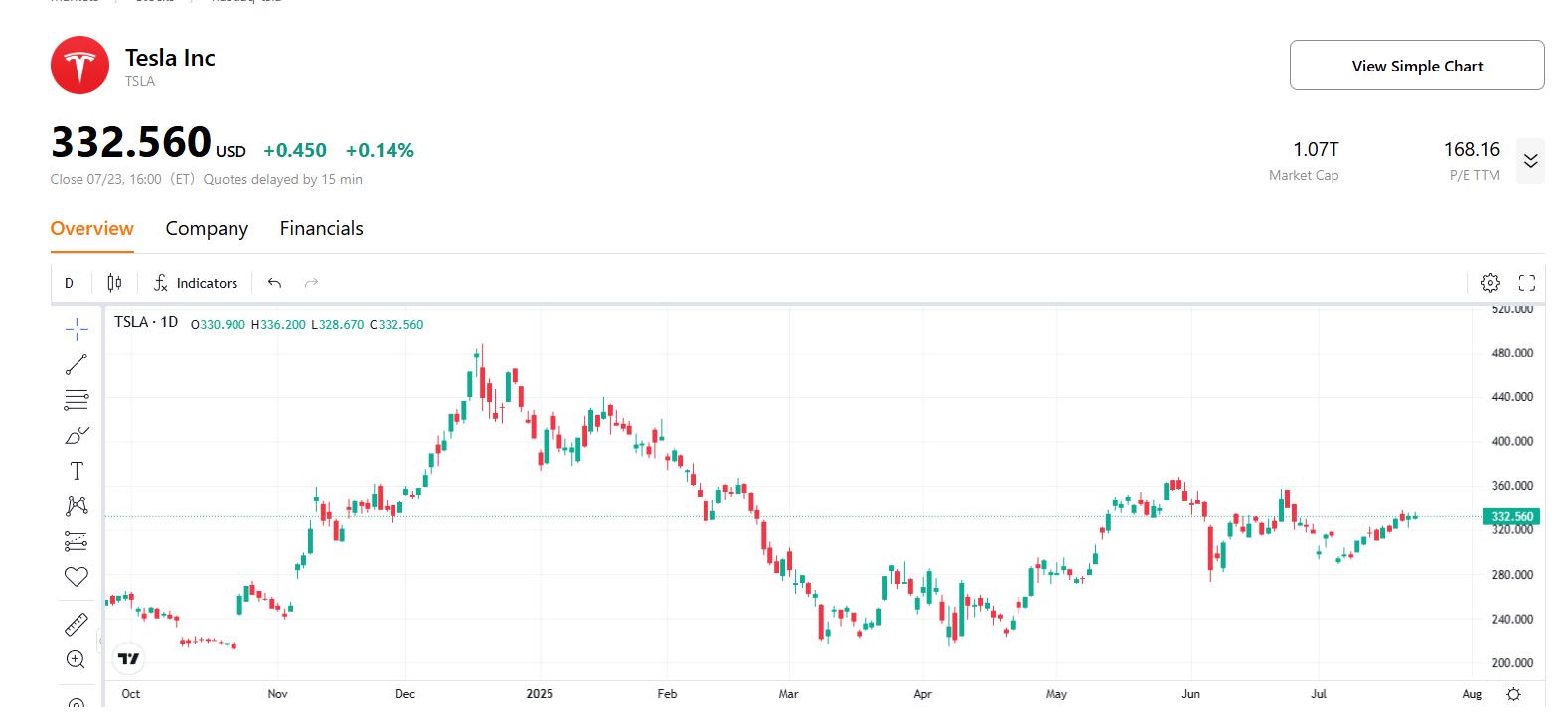
Task: Switch to the Company tab
Action: click(206, 228)
